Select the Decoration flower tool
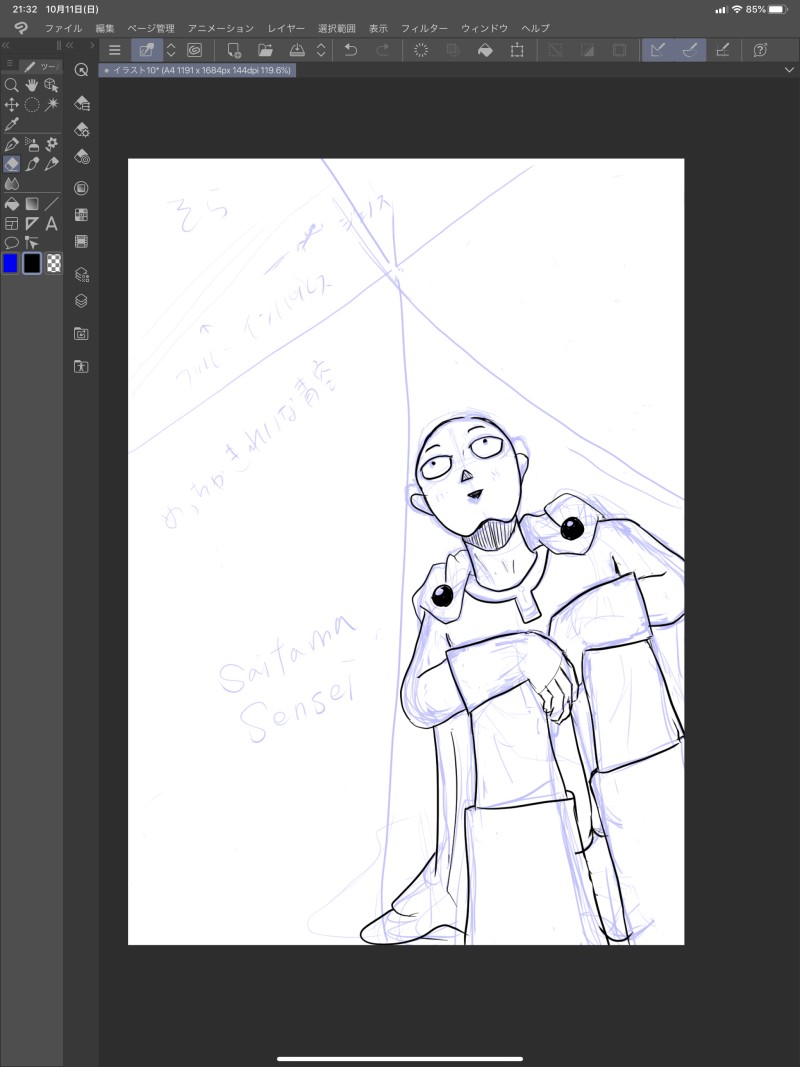The image size is (800, 1067). (51, 144)
